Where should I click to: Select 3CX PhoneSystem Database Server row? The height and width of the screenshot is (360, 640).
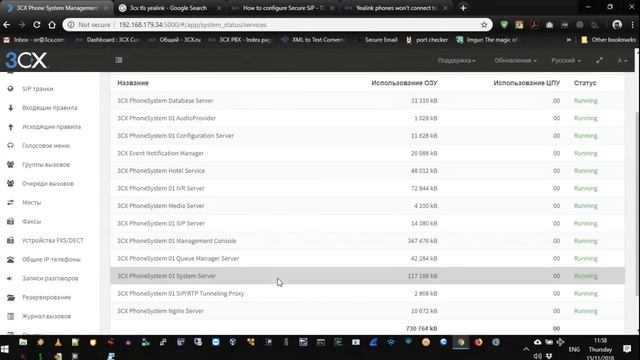[x=367, y=101]
